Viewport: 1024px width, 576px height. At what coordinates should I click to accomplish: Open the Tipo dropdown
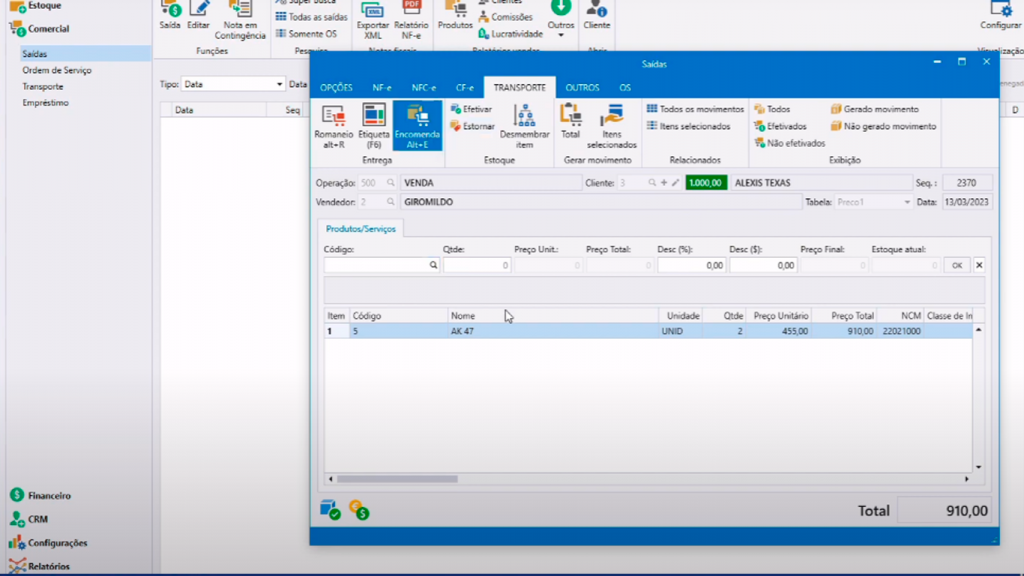[x=278, y=85]
